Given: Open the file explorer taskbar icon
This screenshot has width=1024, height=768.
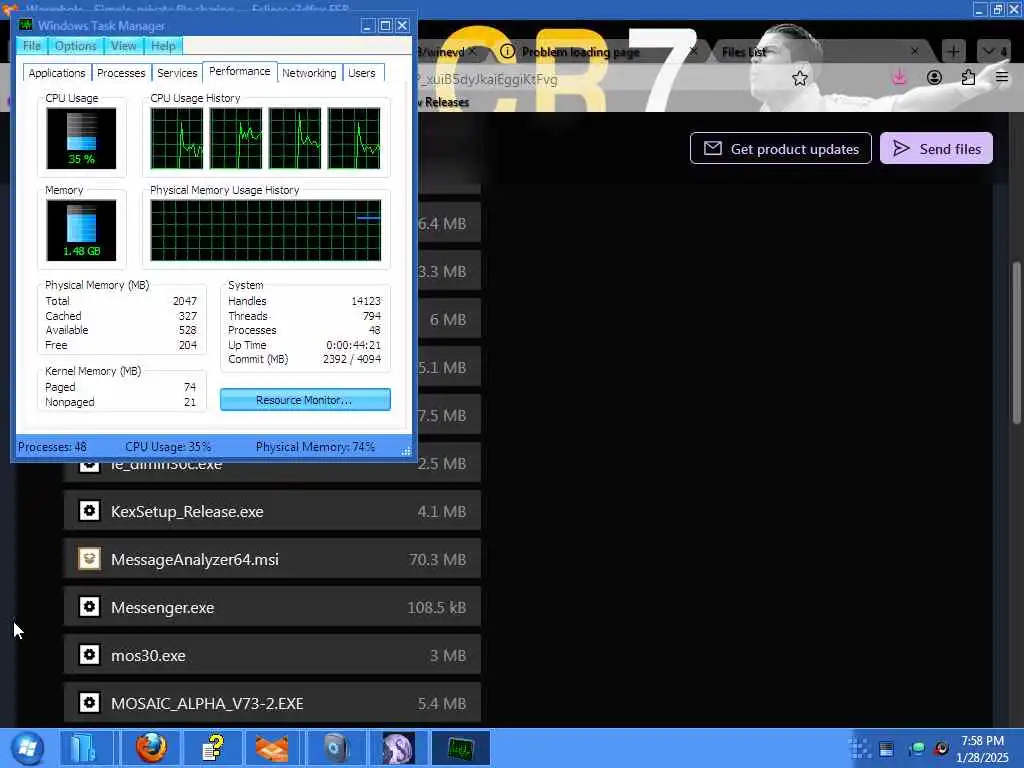Looking at the screenshot, I should (x=87, y=748).
